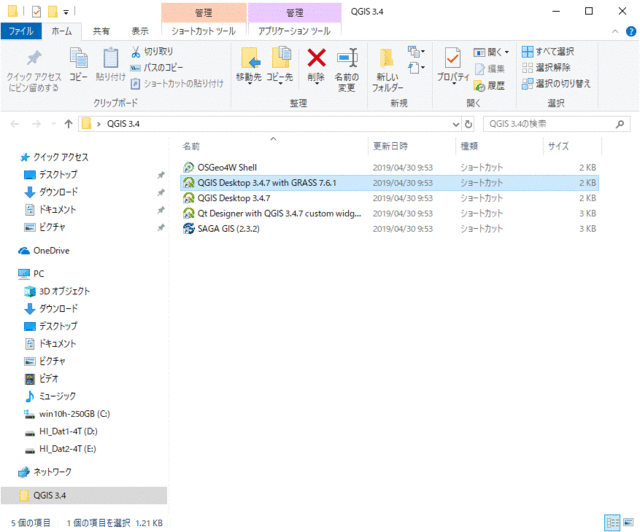
Task: Open Shortcut Tools (ショートカット ツール) tab
Action: [203, 31]
